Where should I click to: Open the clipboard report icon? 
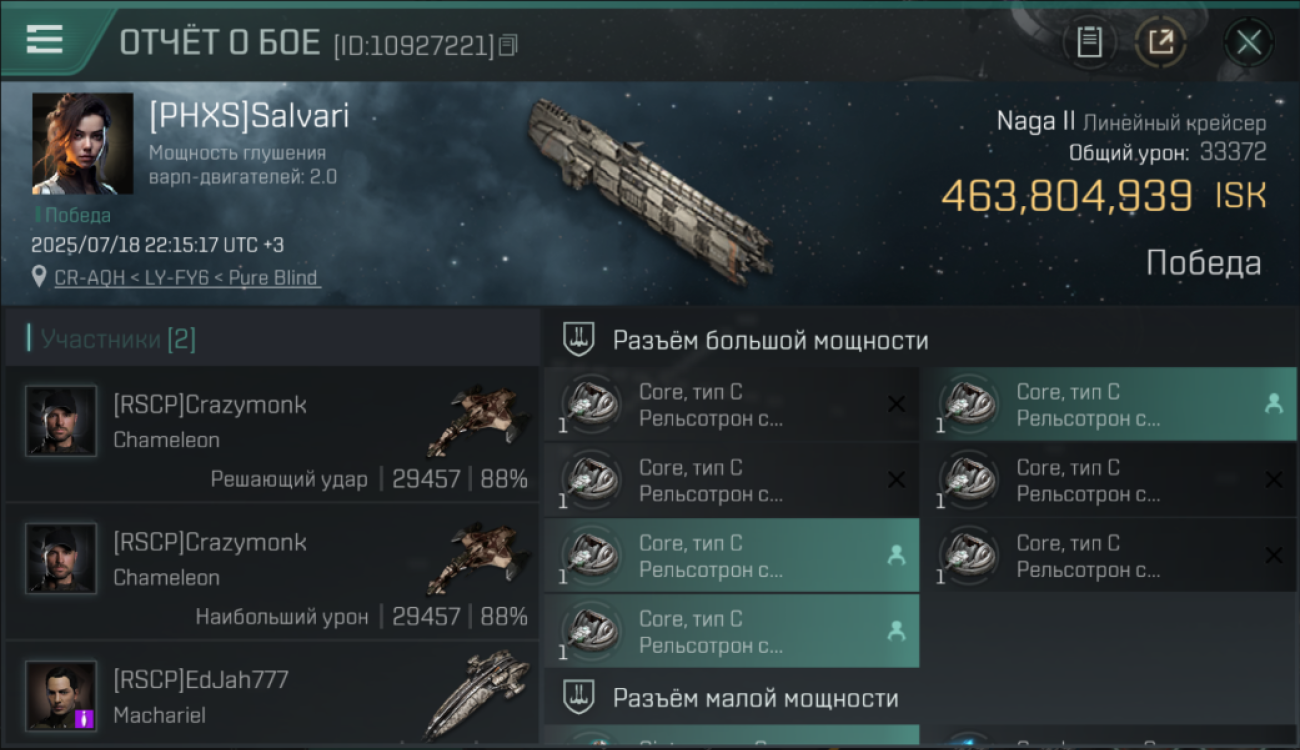coord(1089,42)
